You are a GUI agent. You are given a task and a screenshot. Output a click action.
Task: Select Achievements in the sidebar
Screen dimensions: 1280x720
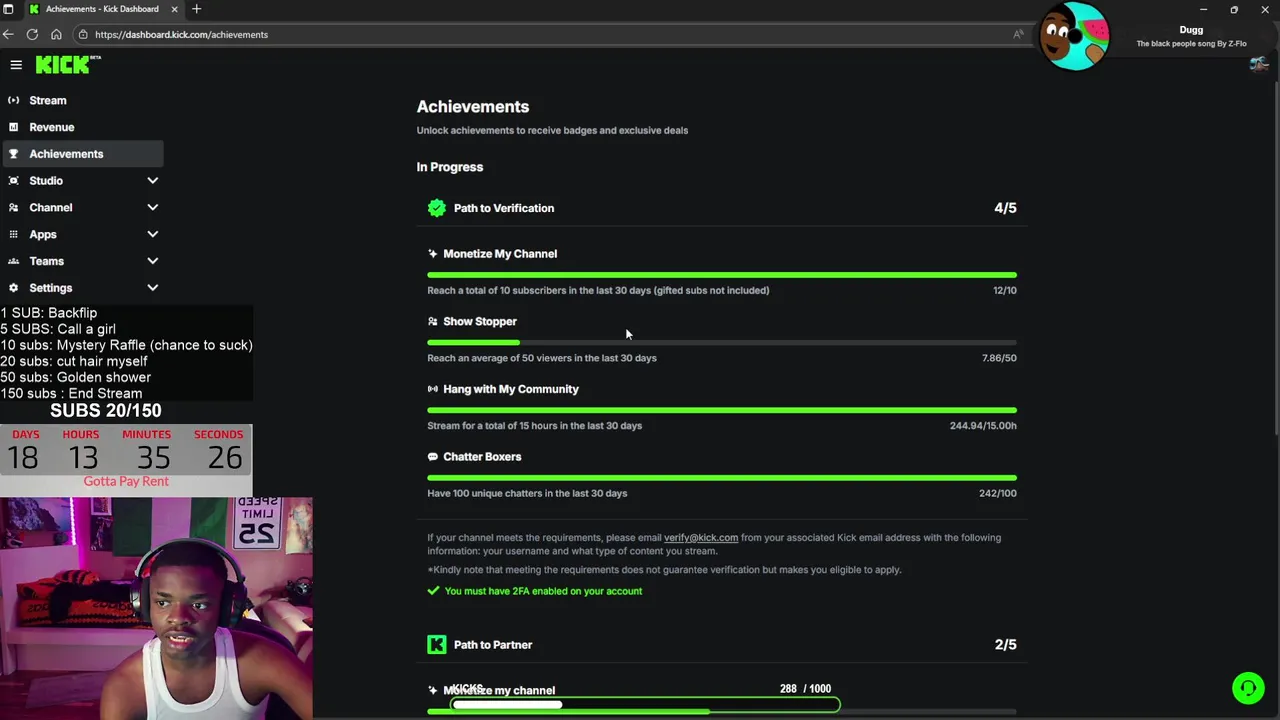tap(83, 154)
